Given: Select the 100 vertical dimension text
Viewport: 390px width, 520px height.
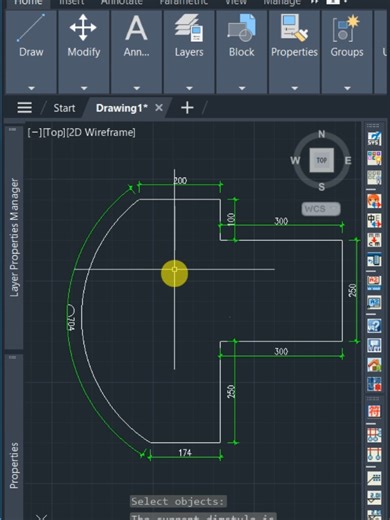Looking at the screenshot, I should (x=230, y=219).
